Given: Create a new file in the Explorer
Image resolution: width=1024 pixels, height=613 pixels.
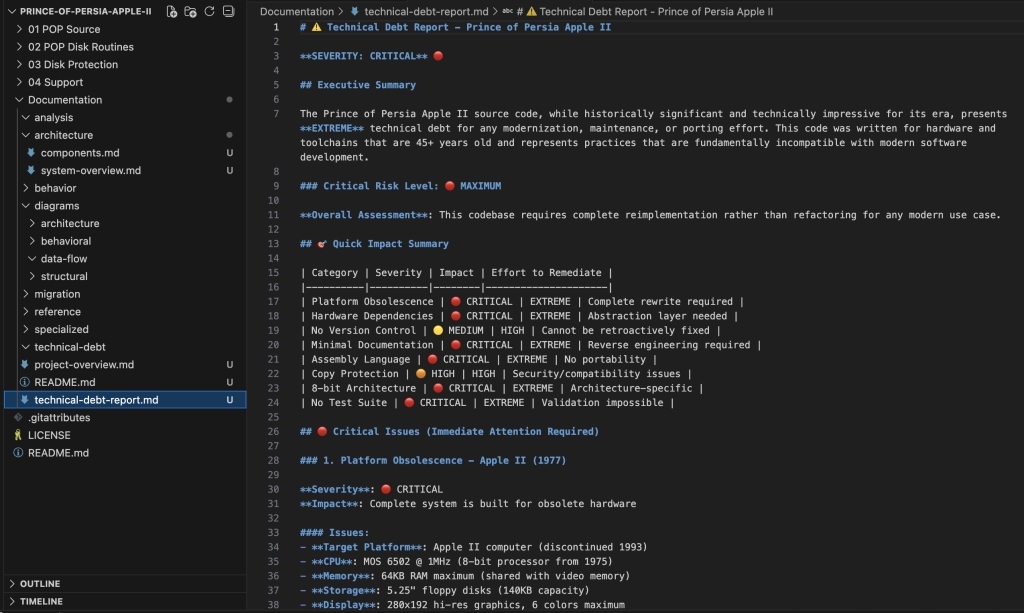Looking at the screenshot, I should point(172,9).
